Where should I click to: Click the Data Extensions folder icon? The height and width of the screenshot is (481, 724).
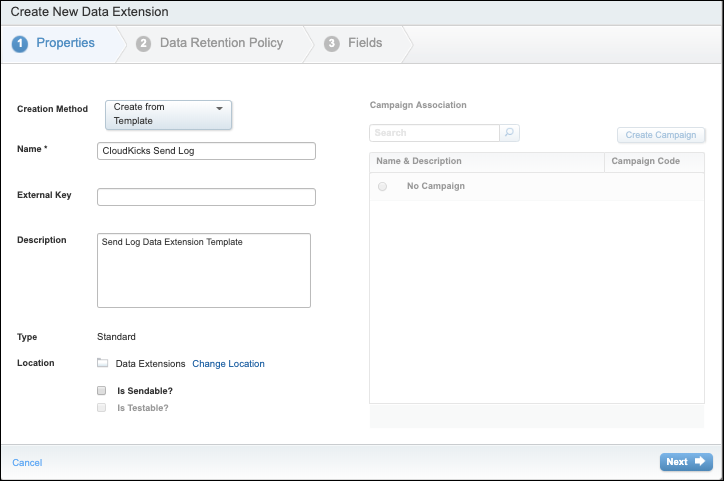(x=102, y=363)
